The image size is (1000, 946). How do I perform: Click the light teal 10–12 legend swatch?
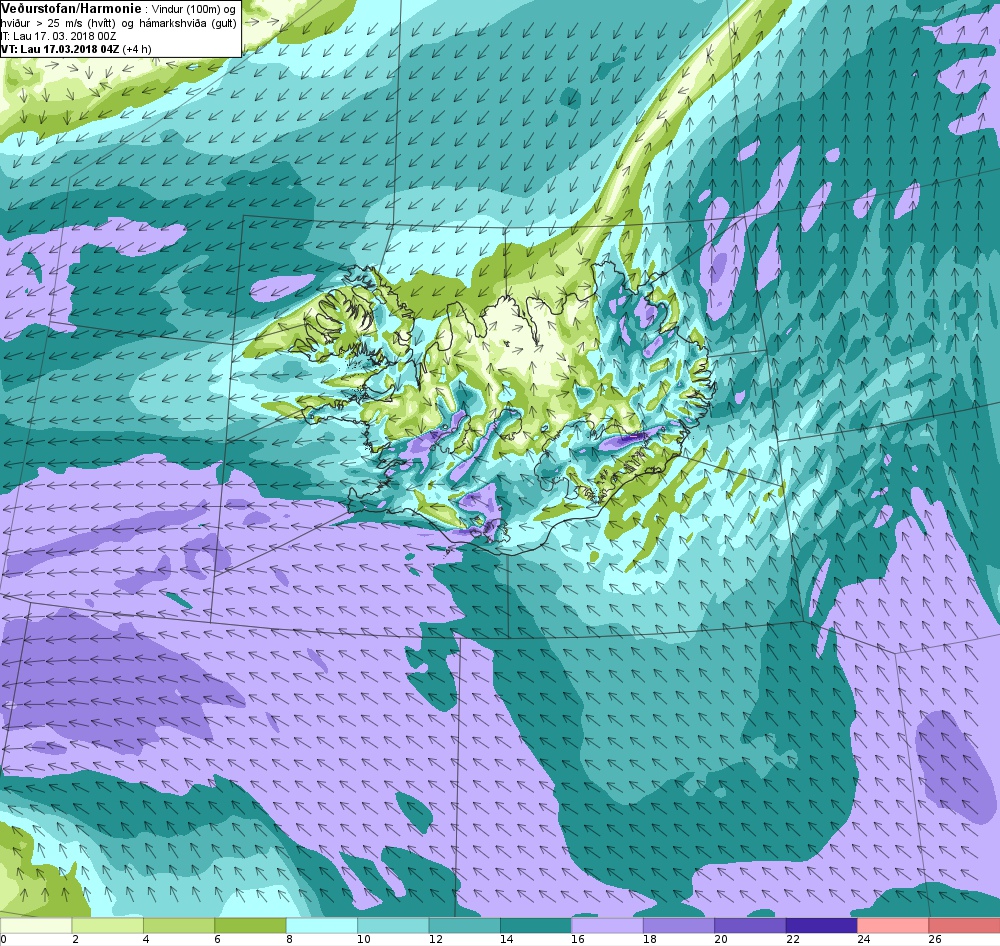(393, 924)
